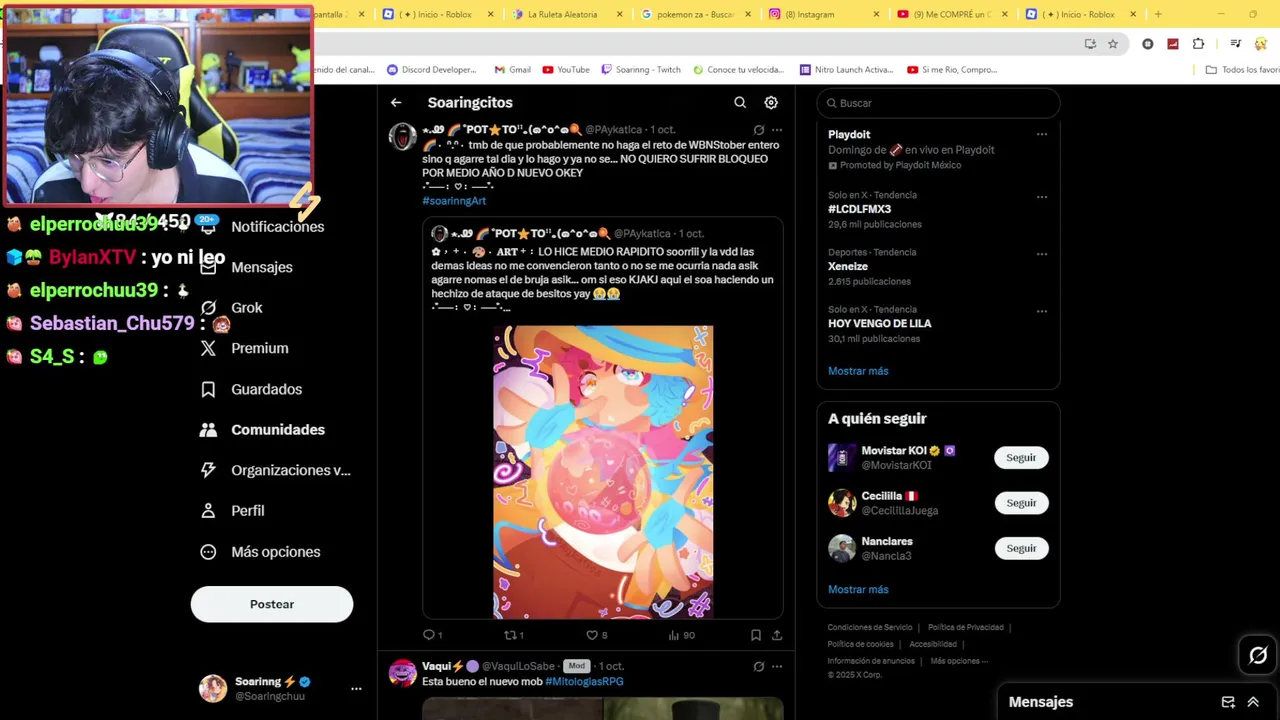Image resolution: width=1280 pixels, height=720 pixels.
Task: Open Perfil in X sidebar
Action: [233, 511]
